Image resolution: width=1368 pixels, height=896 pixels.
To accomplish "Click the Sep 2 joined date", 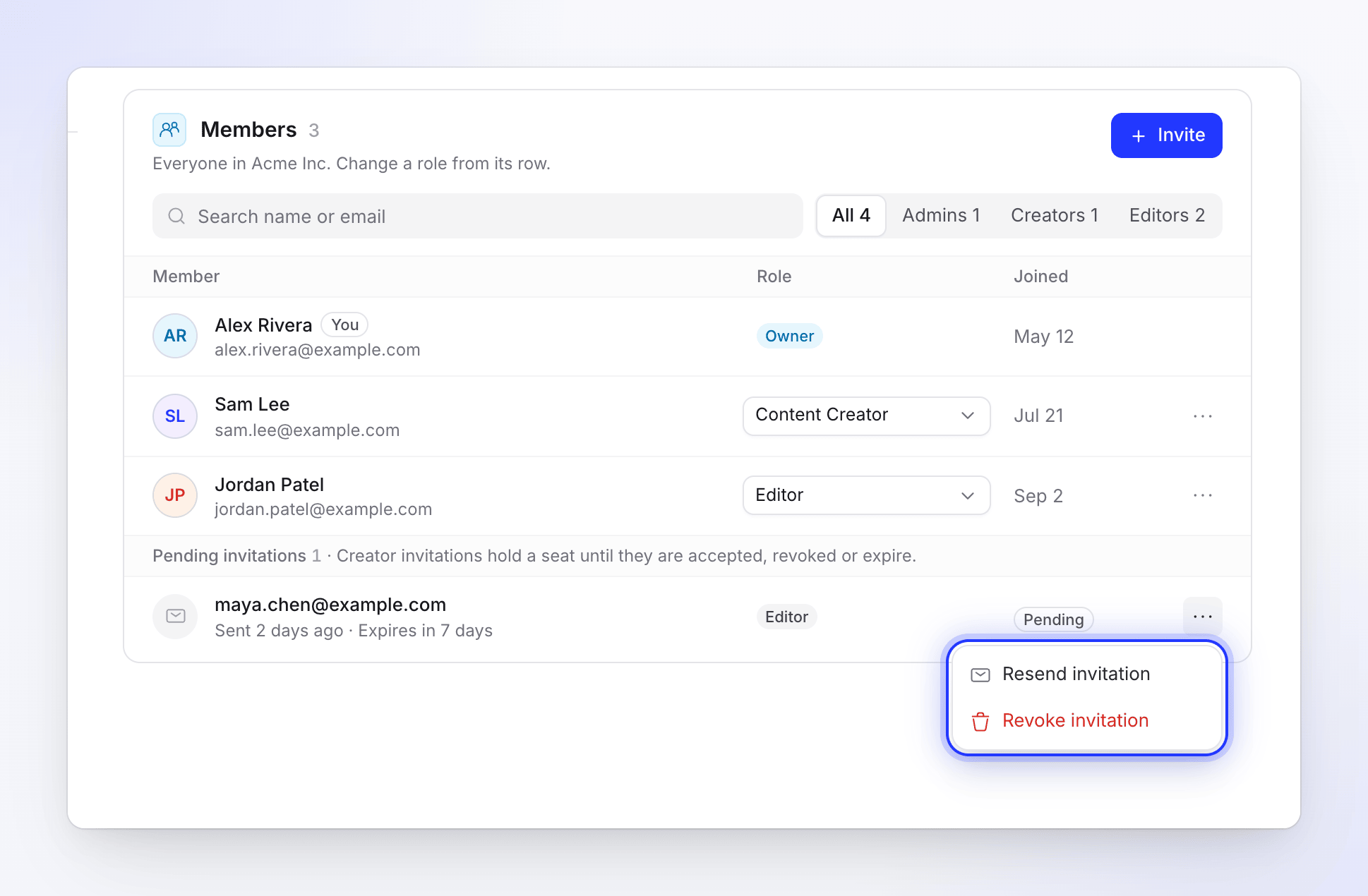I will [1038, 496].
